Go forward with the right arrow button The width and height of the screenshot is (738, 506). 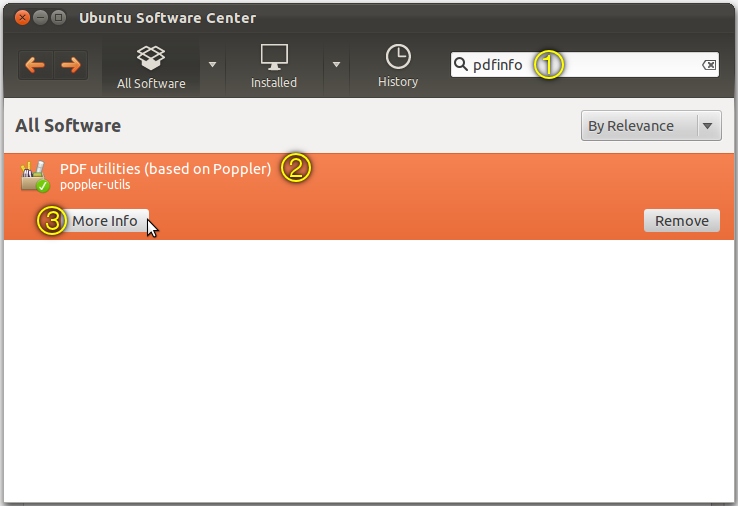tap(71, 65)
